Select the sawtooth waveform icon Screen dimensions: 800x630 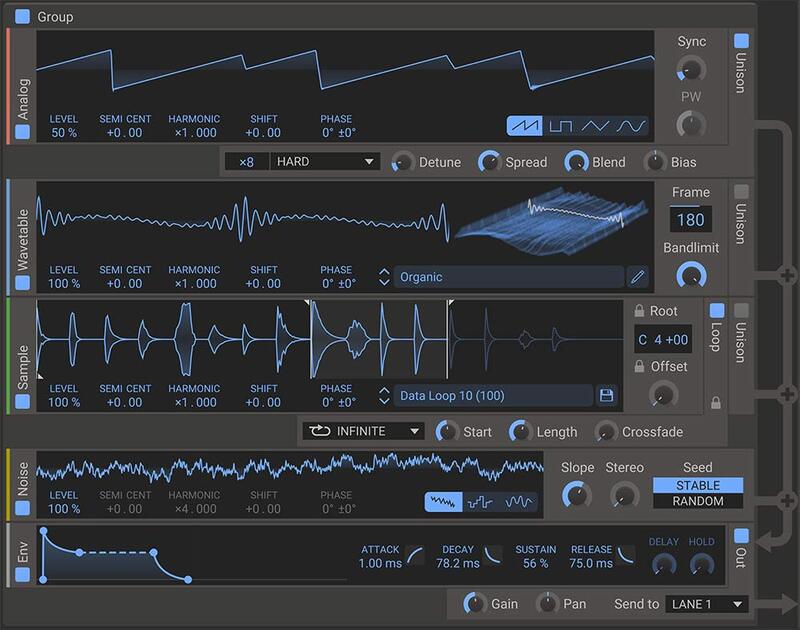coord(525,127)
